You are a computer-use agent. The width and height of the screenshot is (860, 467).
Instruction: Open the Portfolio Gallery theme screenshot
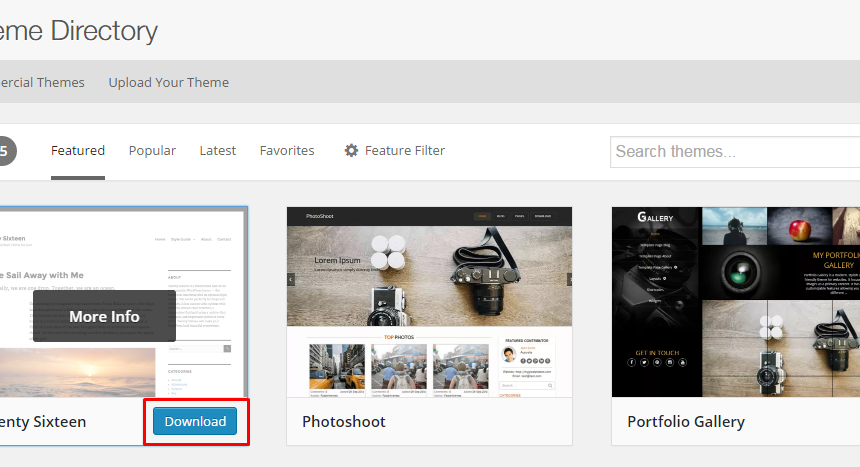point(736,302)
